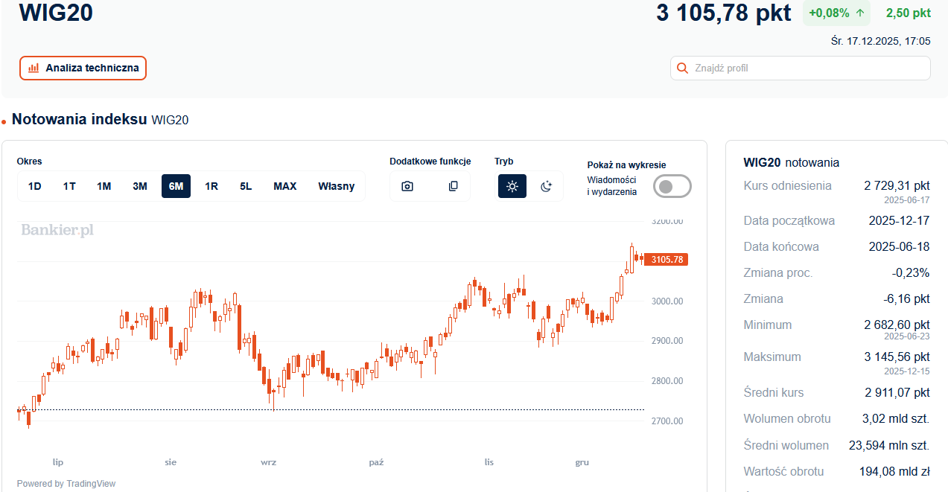The width and height of the screenshot is (948, 492).
Task: Toggle Wiadomości i wydarzenia on chart
Action: point(672,186)
